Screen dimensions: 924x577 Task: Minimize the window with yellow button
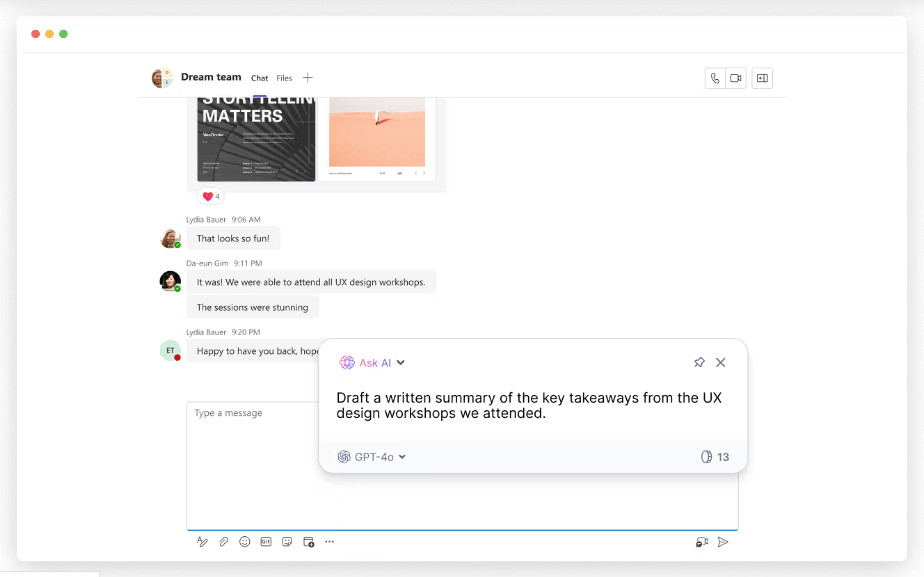50,34
